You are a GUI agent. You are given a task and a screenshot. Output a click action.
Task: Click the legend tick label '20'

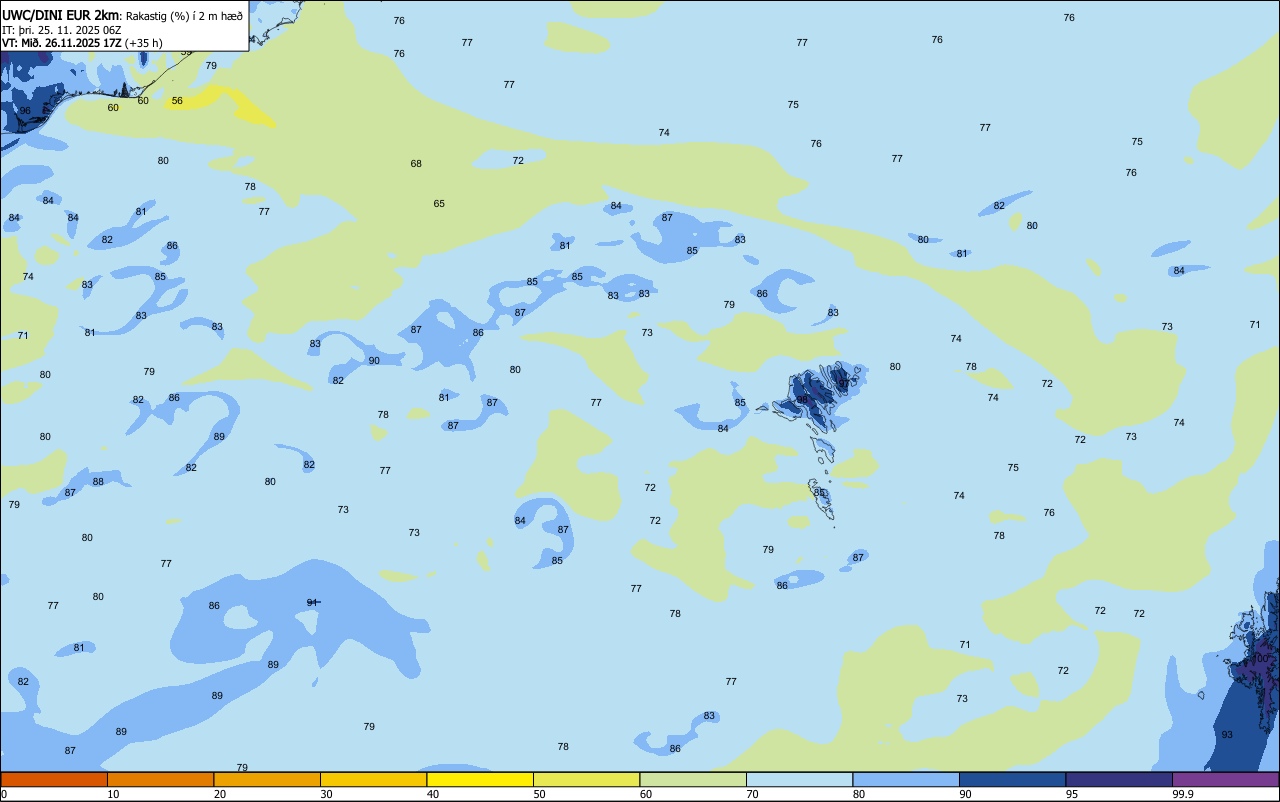[219, 794]
